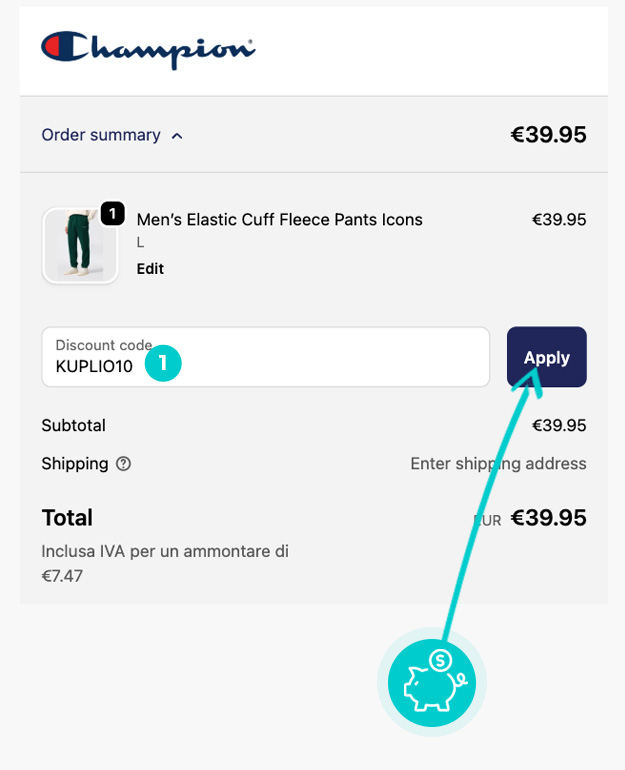Viewport: 625px width, 770px height.
Task: Focus the Discount code input field
Action: coord(300,357)
